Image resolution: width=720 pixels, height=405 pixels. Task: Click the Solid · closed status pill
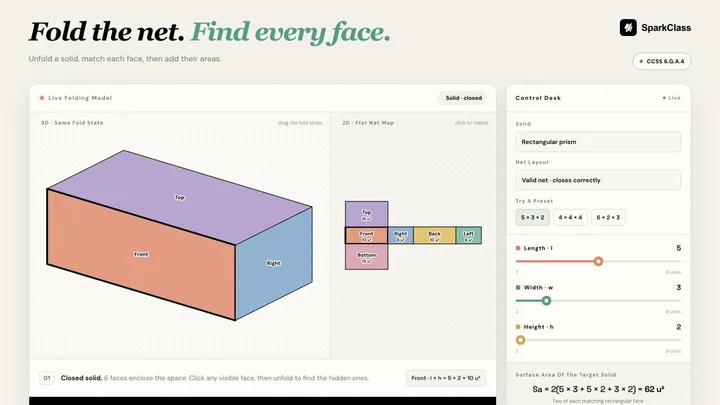coord(463,98)
